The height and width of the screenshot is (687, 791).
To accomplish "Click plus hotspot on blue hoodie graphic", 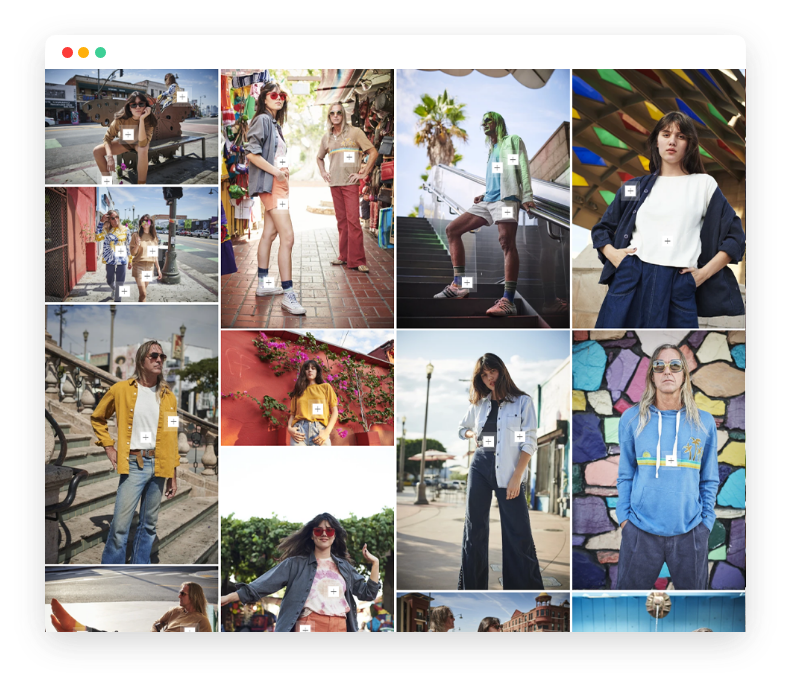I will [670, 461].
